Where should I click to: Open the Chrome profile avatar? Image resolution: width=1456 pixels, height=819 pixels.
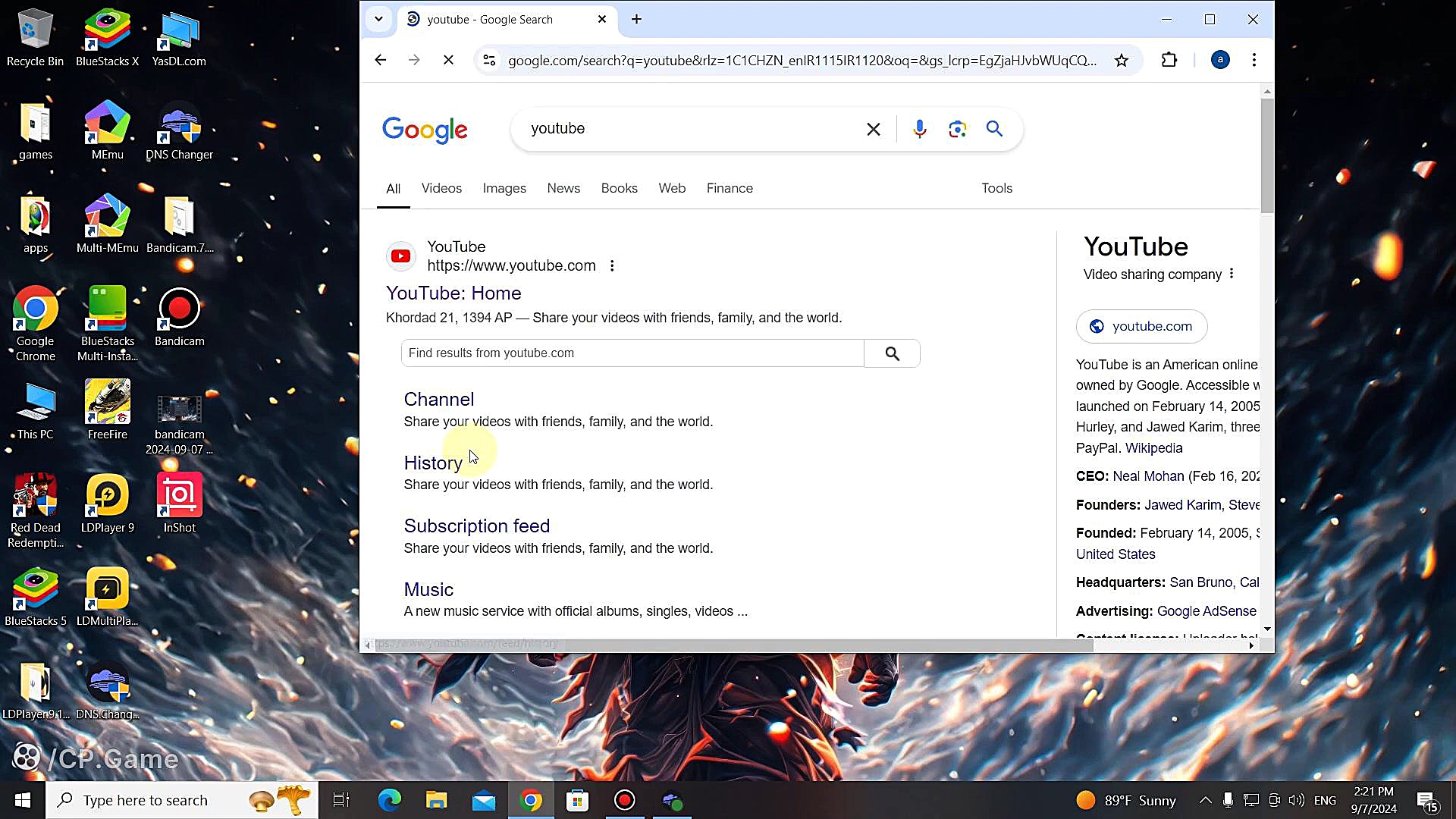[1219, 60]
